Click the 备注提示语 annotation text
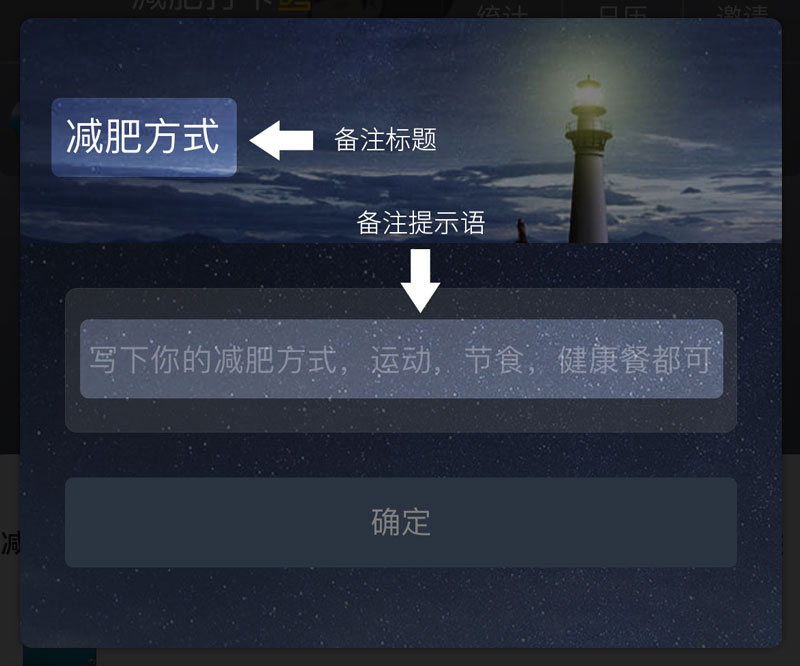 (x=420, y=223)
